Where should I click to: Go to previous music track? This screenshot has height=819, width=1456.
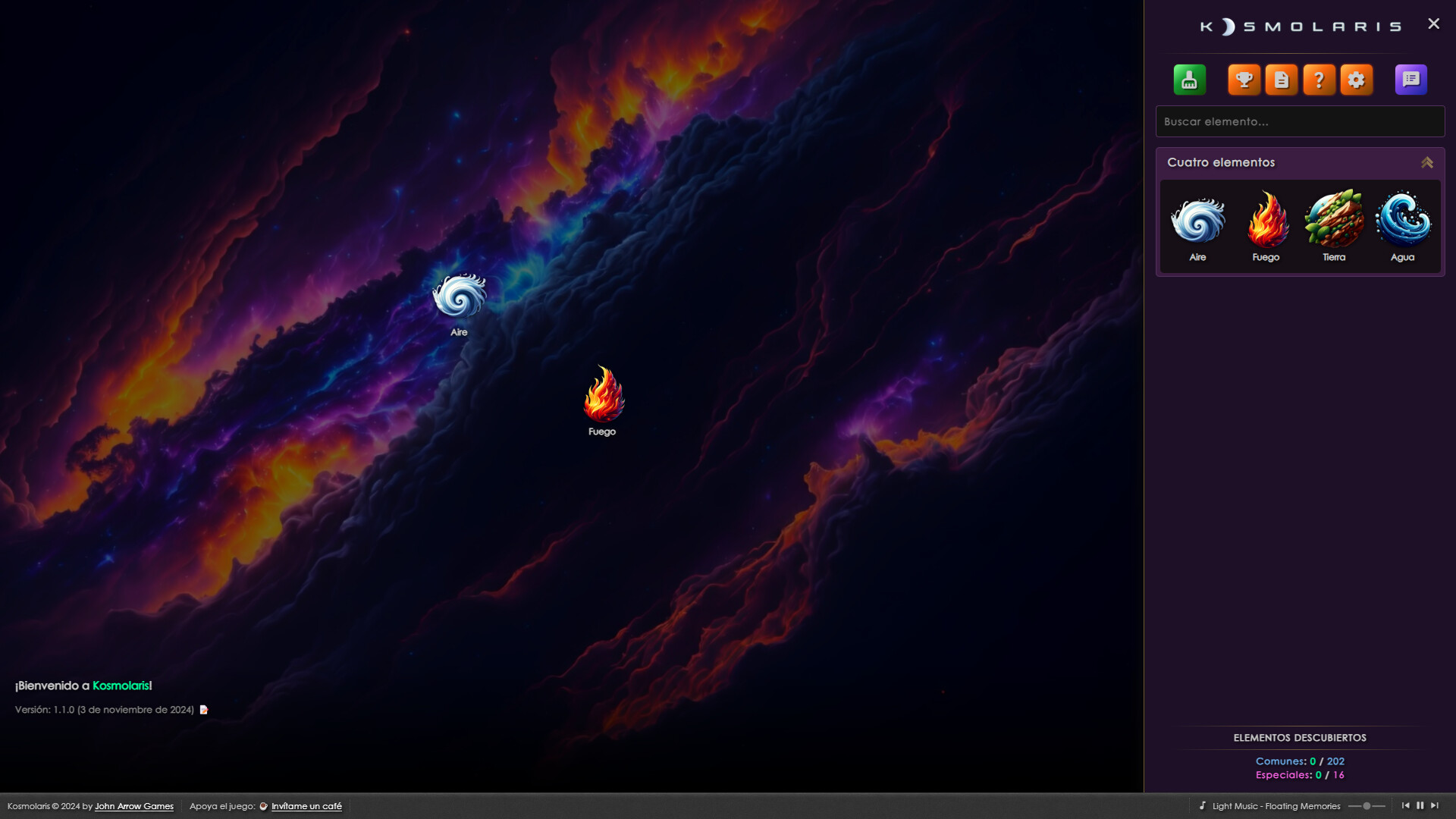[x=1405, y=805]
